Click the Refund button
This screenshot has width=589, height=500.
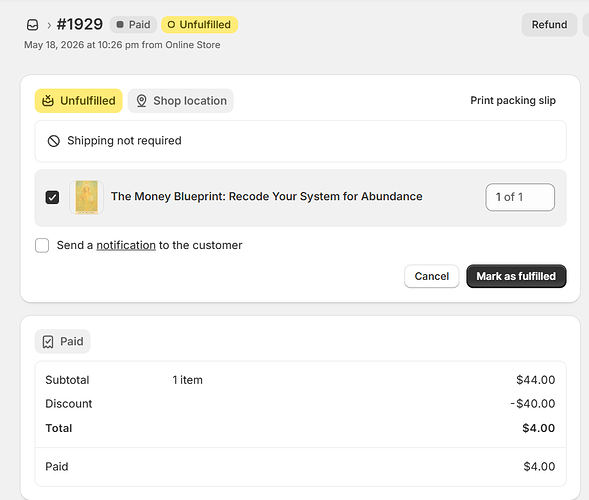(549, 25)
